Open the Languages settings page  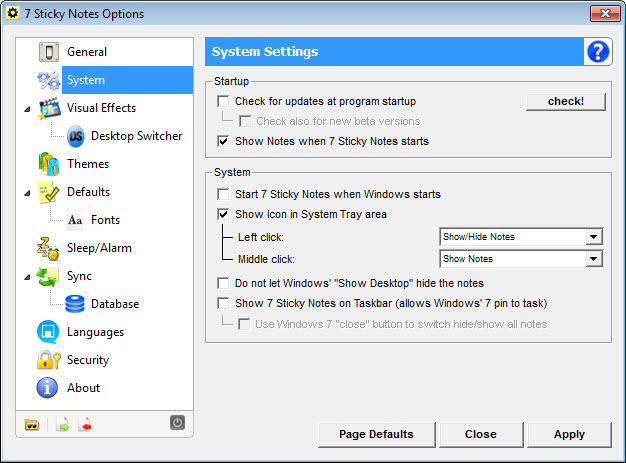tap(95, 332)
